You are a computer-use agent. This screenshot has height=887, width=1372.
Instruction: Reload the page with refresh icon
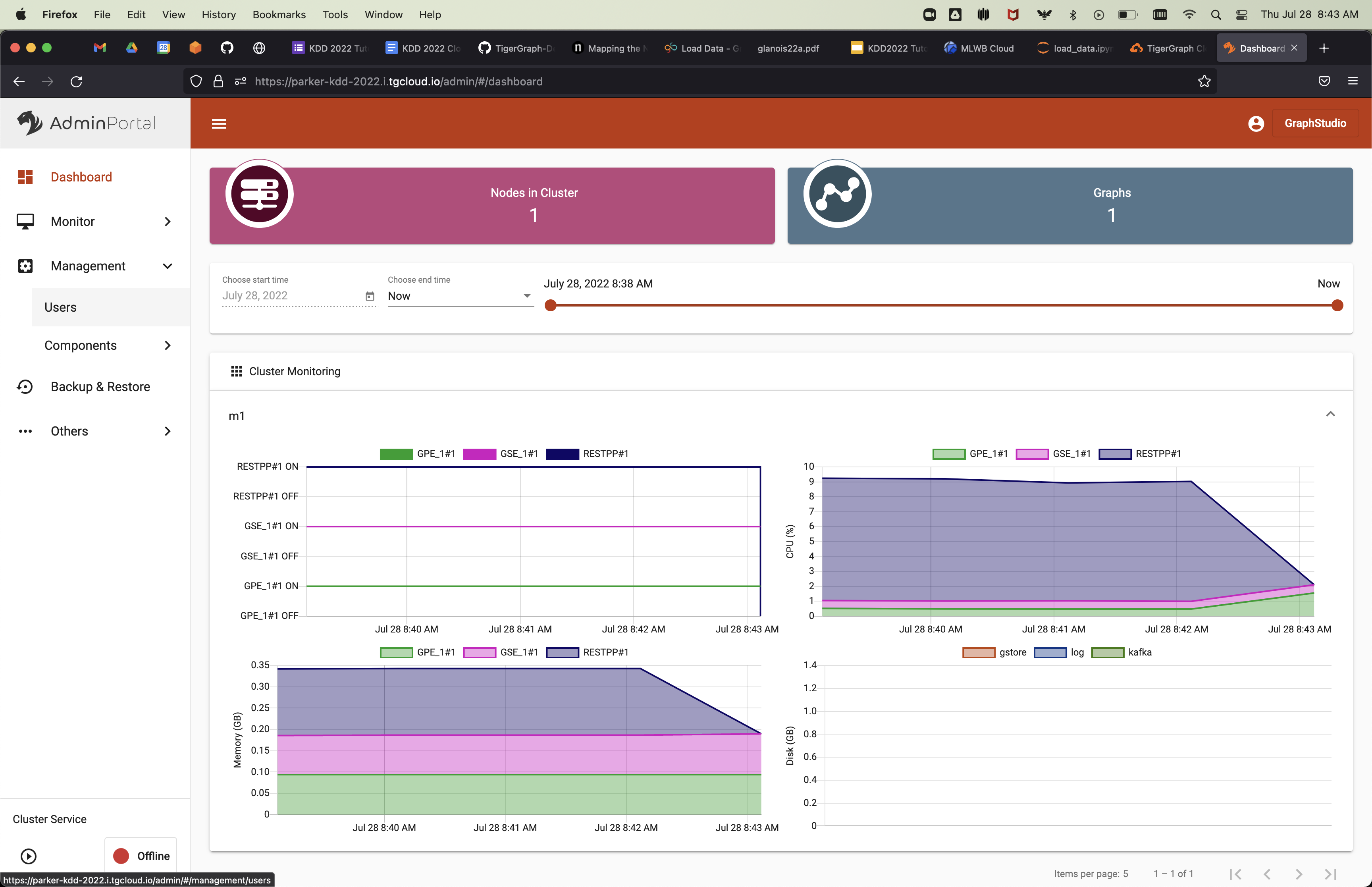(x=76, y=81)
